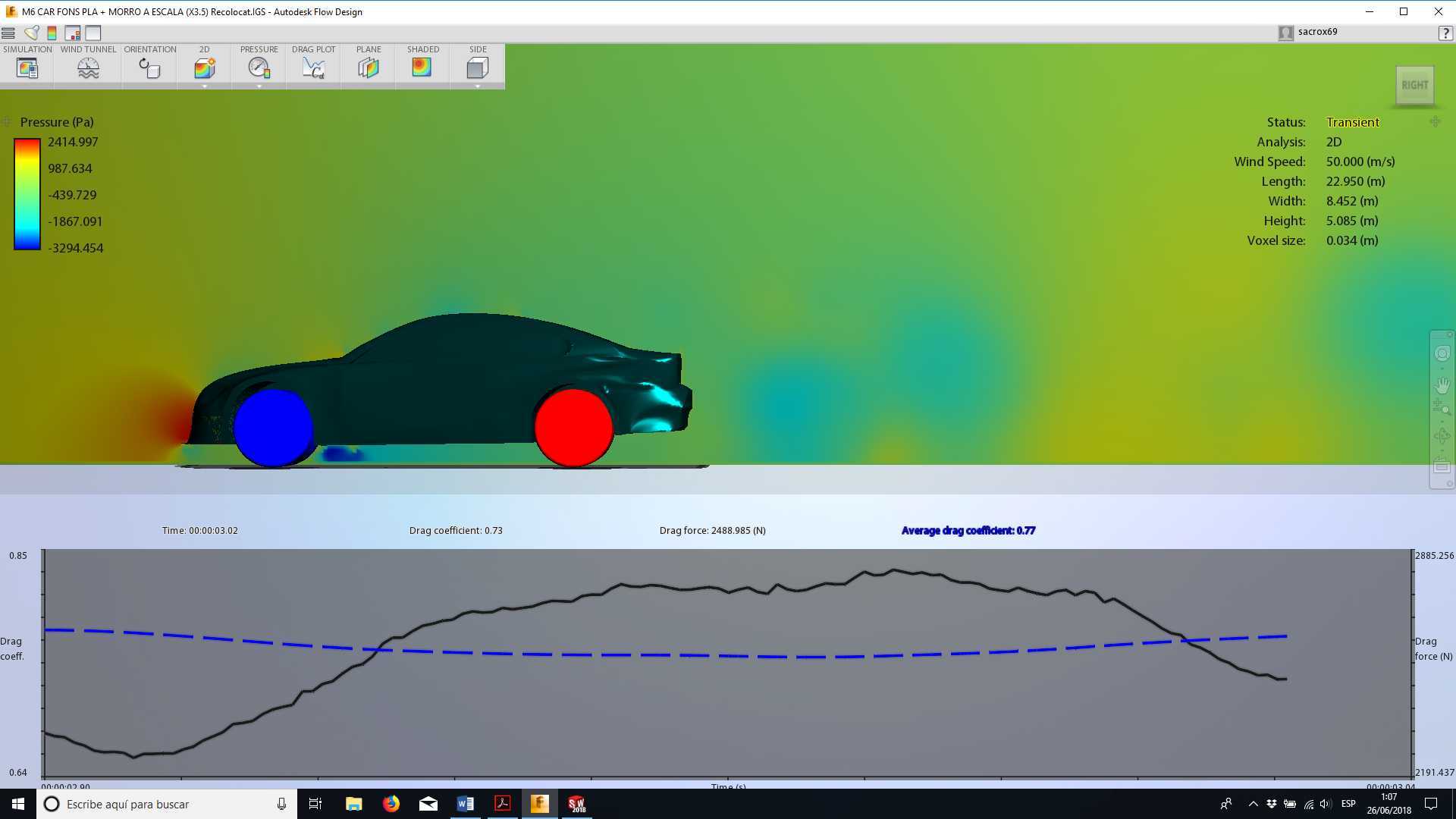This screenshot has width=1456, height=819.
Task: Click the color legend gradient icon in the quick toolbar
Action: pos(52,33)
